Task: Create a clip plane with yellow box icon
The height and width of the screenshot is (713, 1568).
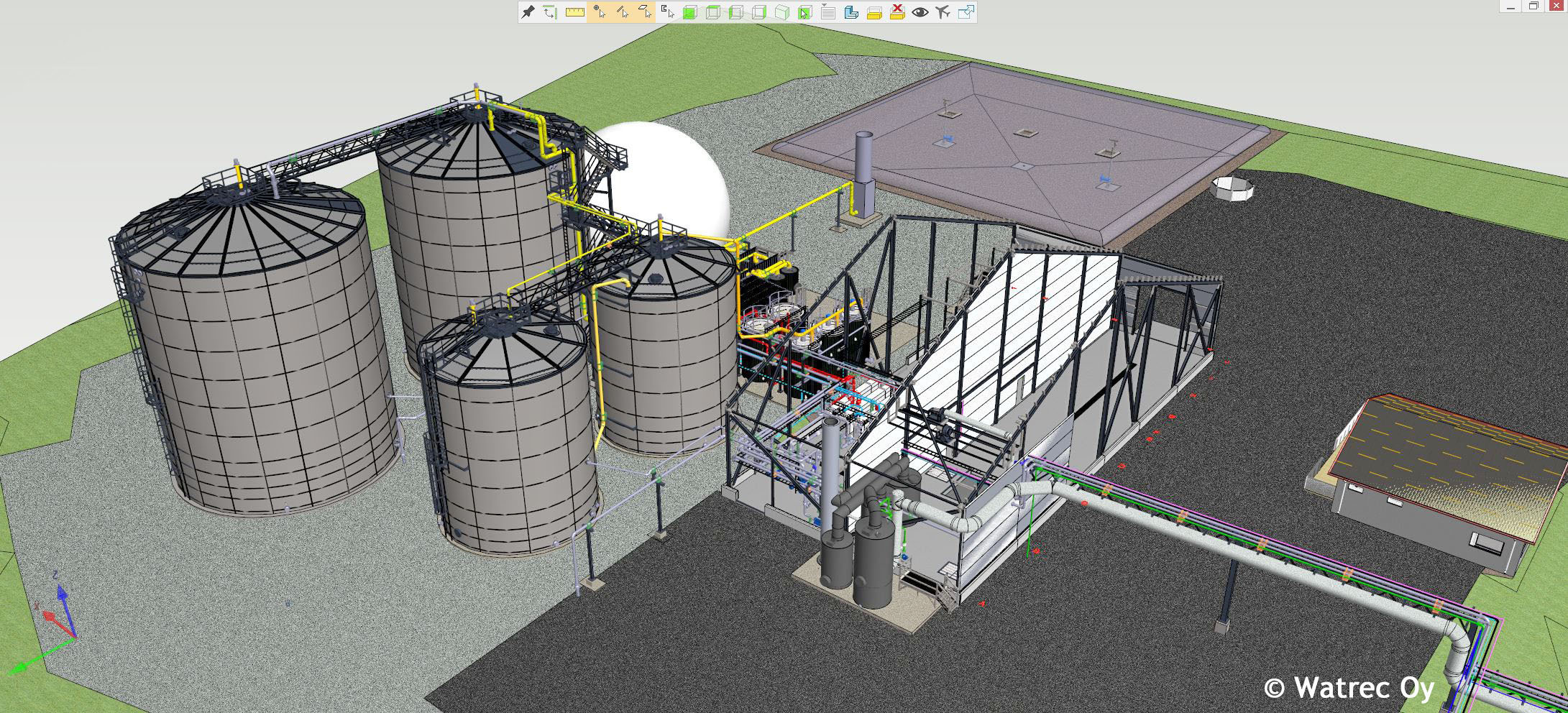Action: coord(874,12)
